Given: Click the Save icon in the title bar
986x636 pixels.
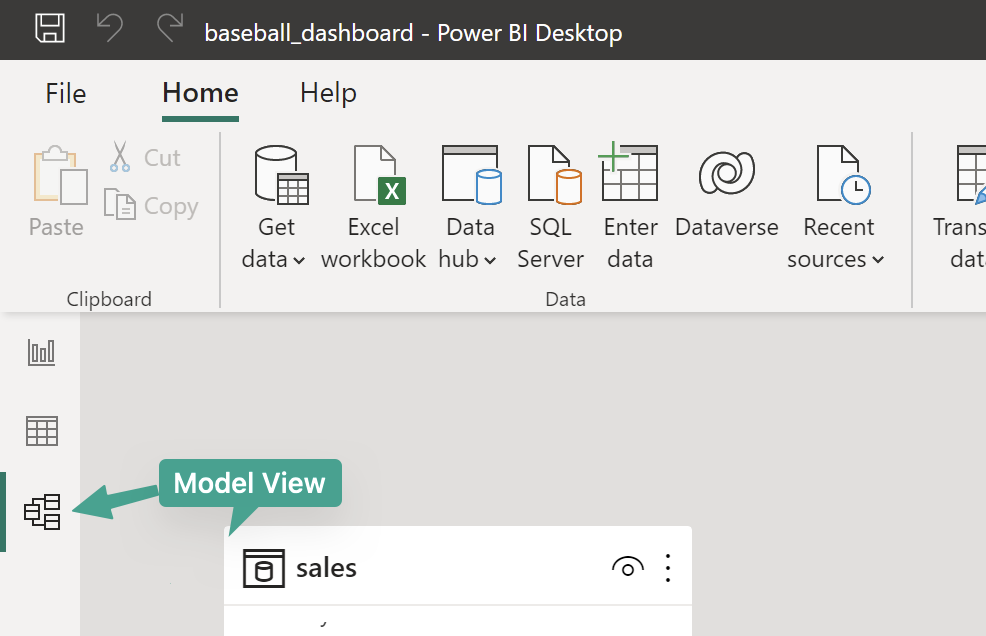Looking at the screenshot, I should (x=49, y=29).
